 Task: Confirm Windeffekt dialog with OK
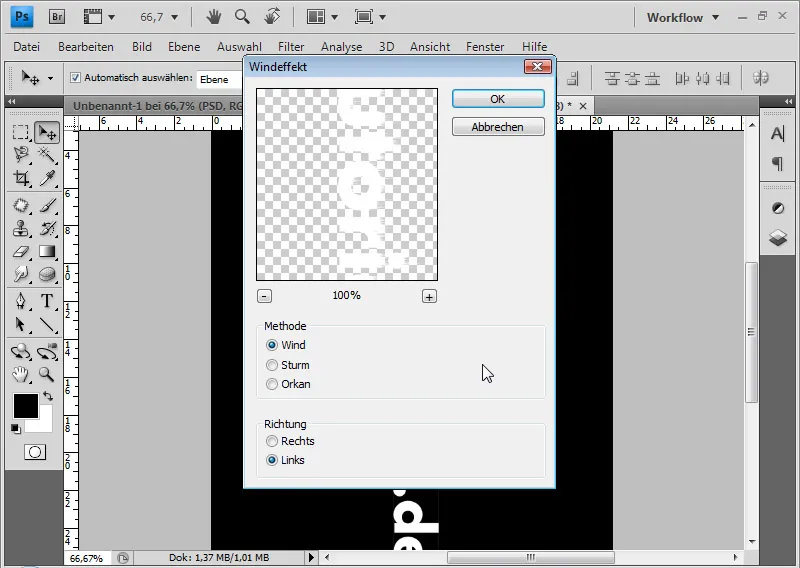498,99
